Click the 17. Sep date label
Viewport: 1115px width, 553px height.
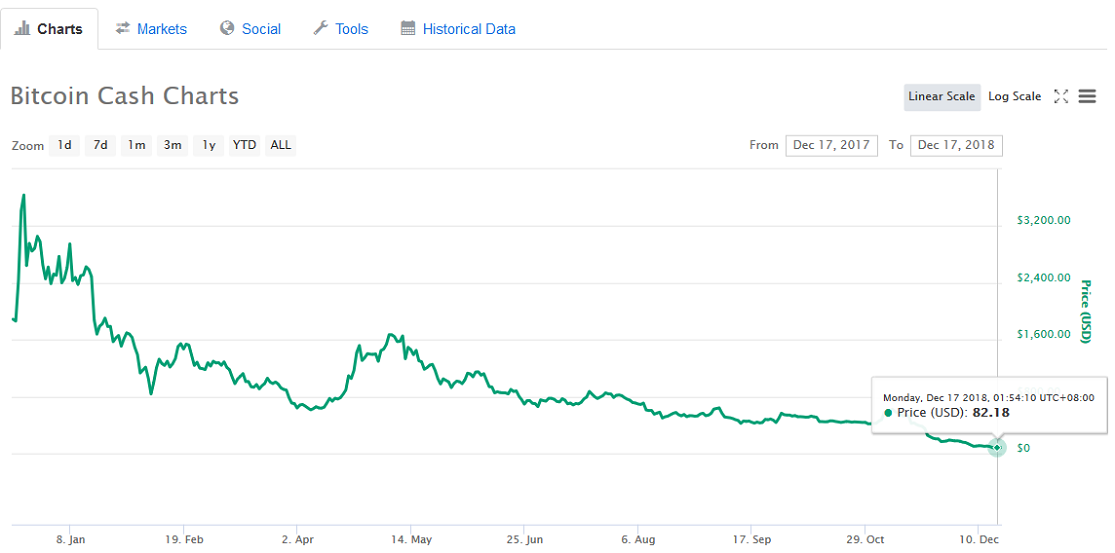(x=751, y=539)
